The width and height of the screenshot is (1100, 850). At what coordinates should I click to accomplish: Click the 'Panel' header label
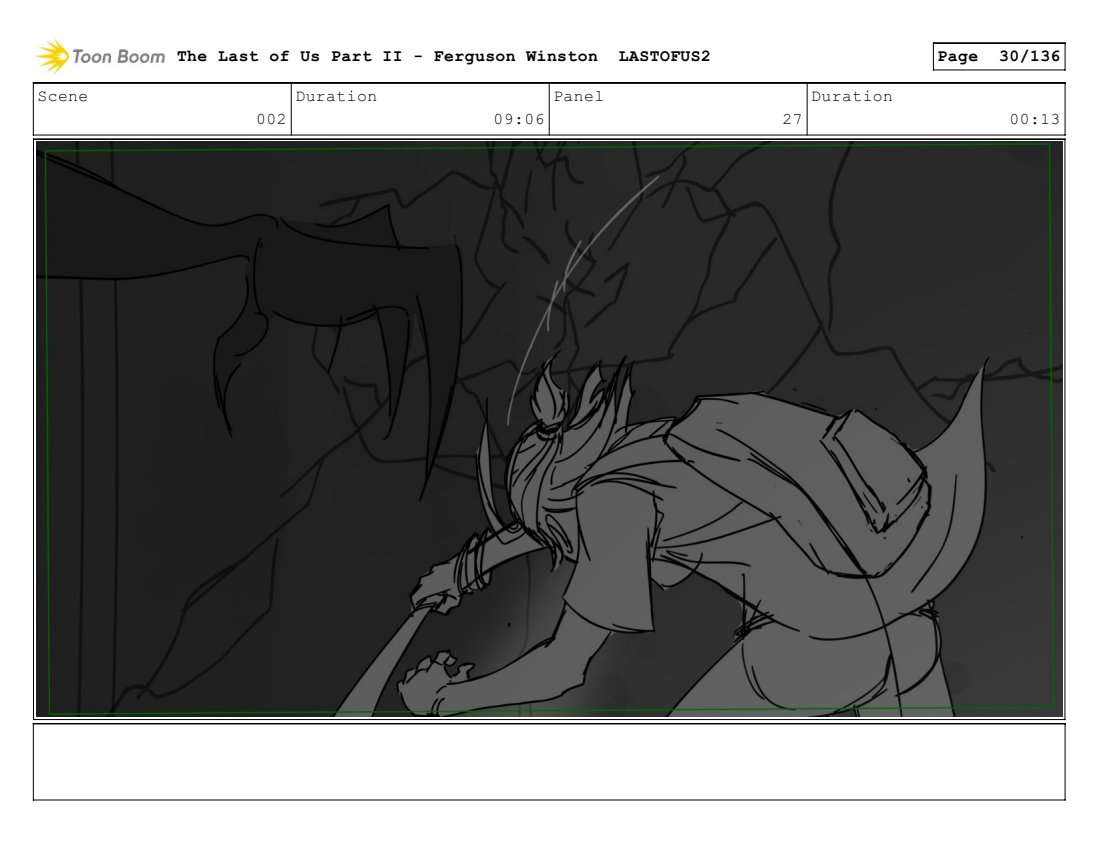tap(578, 97)
